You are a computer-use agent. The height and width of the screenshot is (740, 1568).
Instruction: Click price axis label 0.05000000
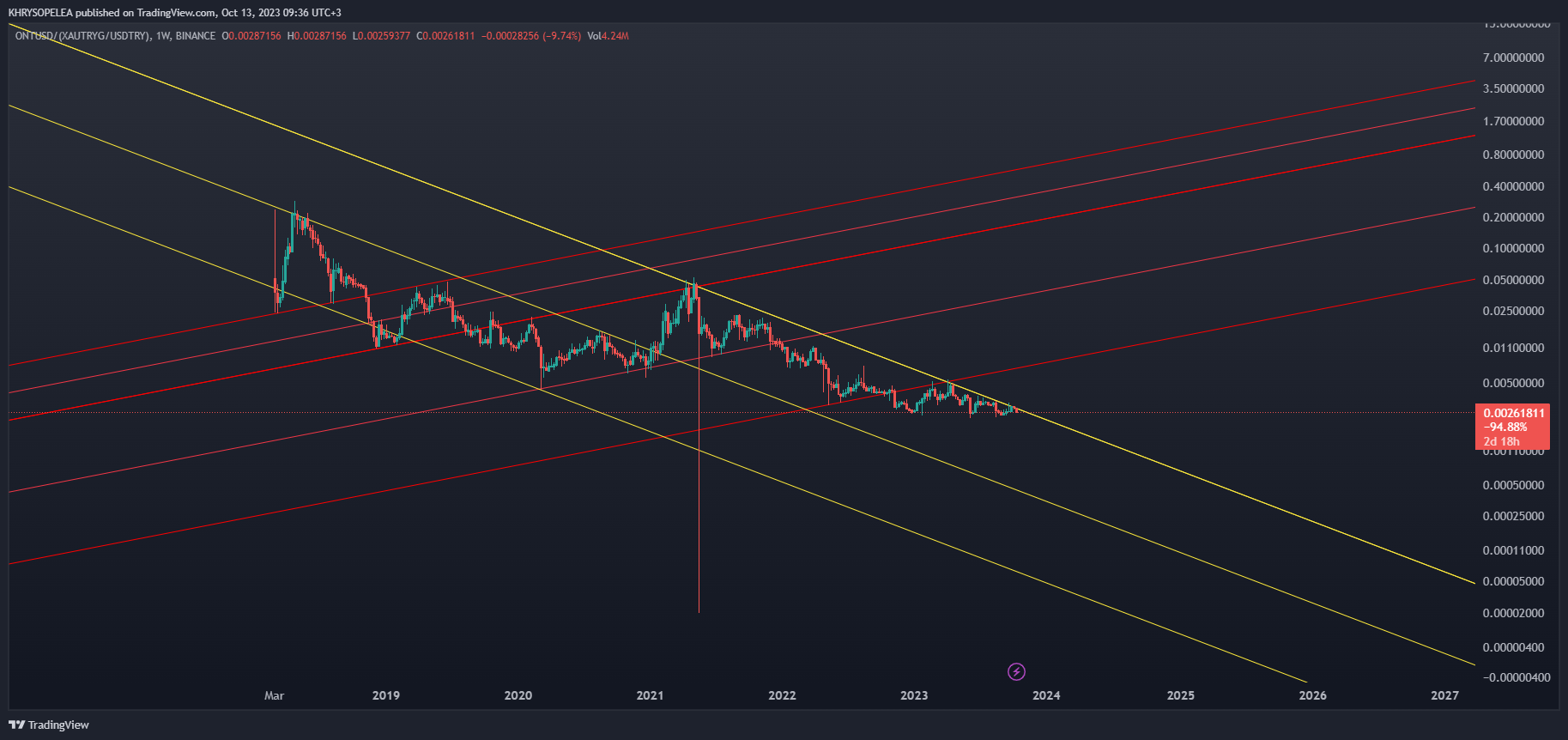pos(1513,280)
